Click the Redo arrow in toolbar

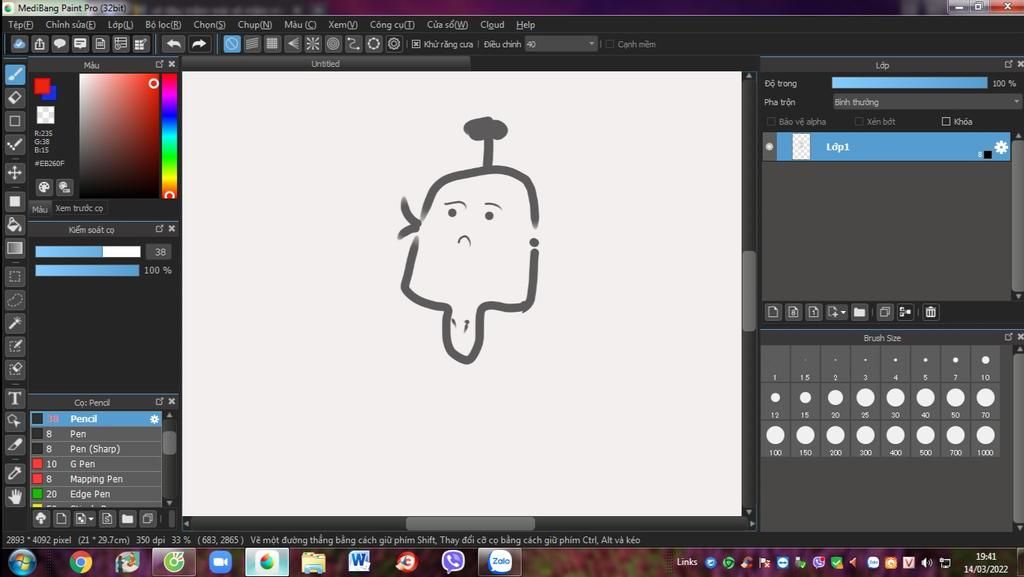[199, 44]
